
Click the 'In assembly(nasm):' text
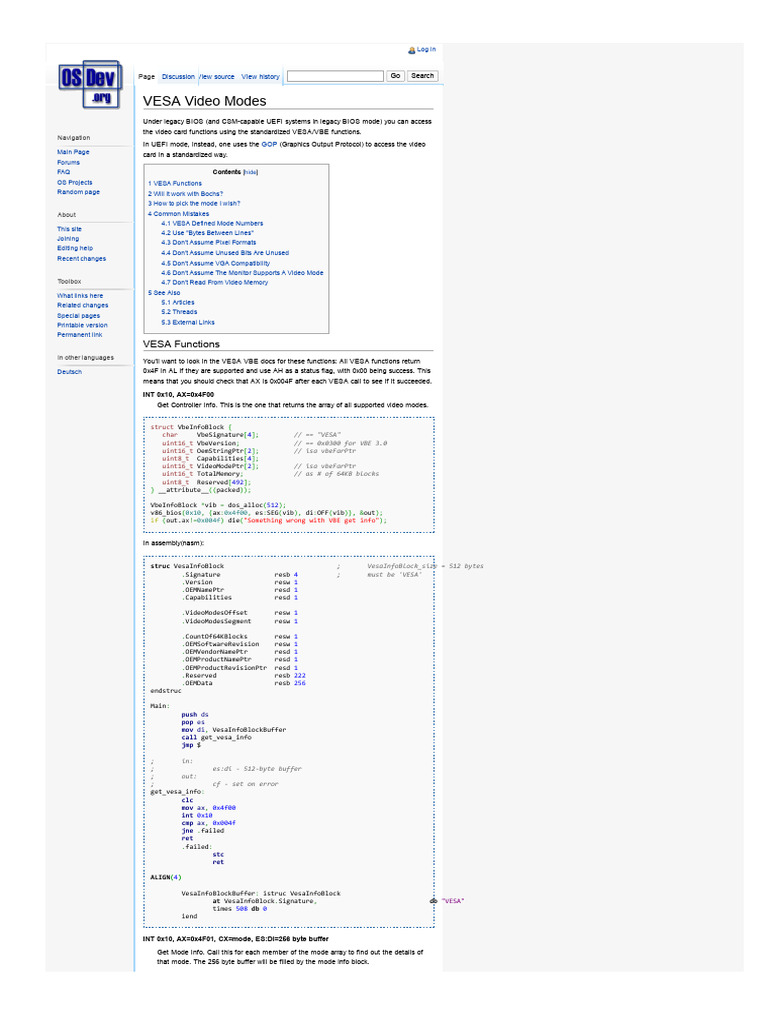pos(173,543)
